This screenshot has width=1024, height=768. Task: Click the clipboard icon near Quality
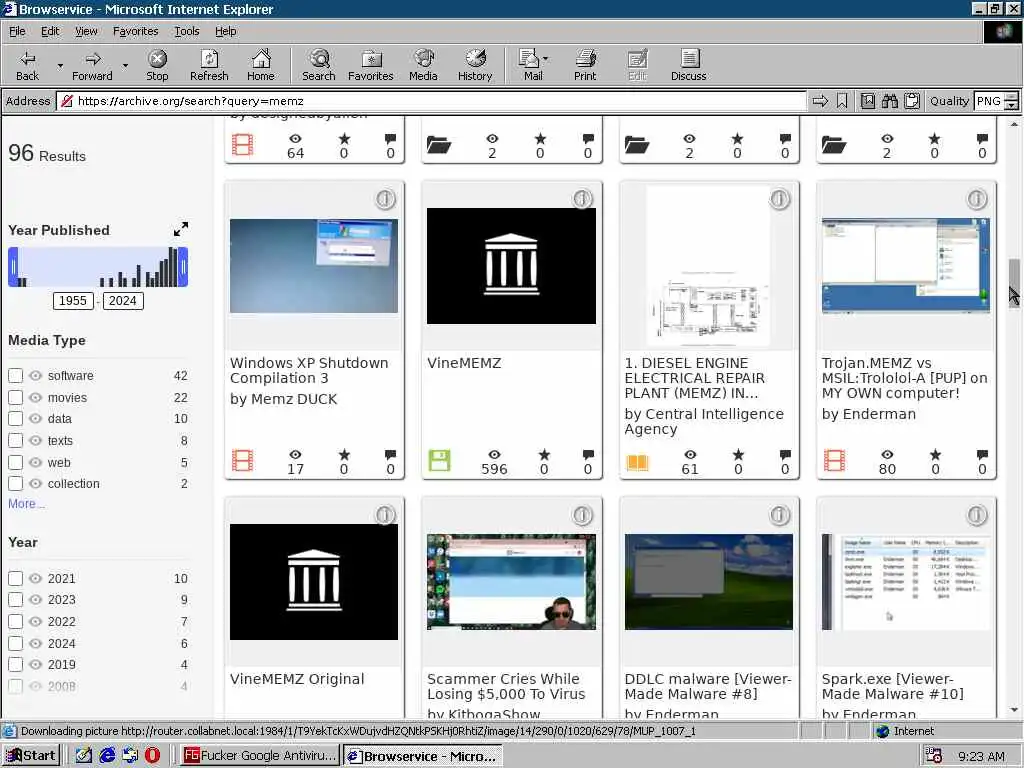(912, 101)
